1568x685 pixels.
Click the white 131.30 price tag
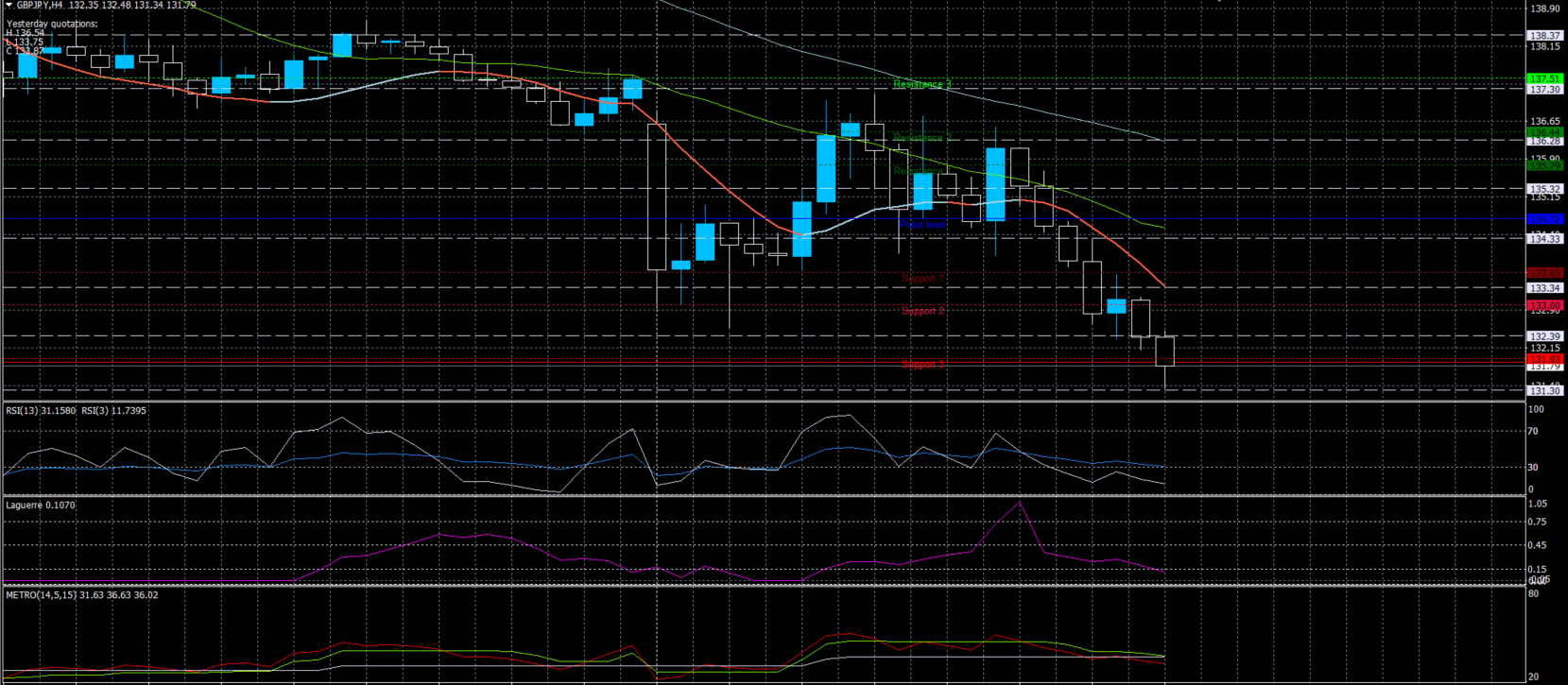point(1545,391)
